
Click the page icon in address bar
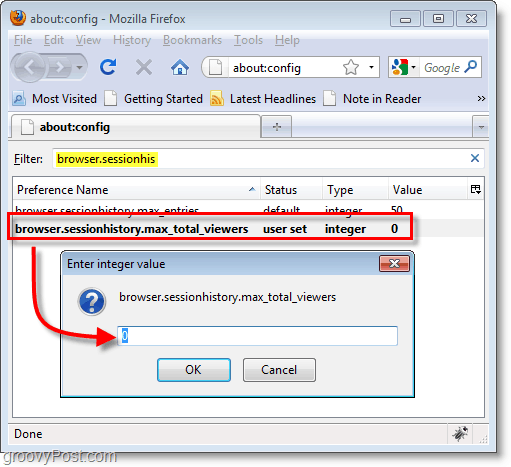(x=215, y=68)
